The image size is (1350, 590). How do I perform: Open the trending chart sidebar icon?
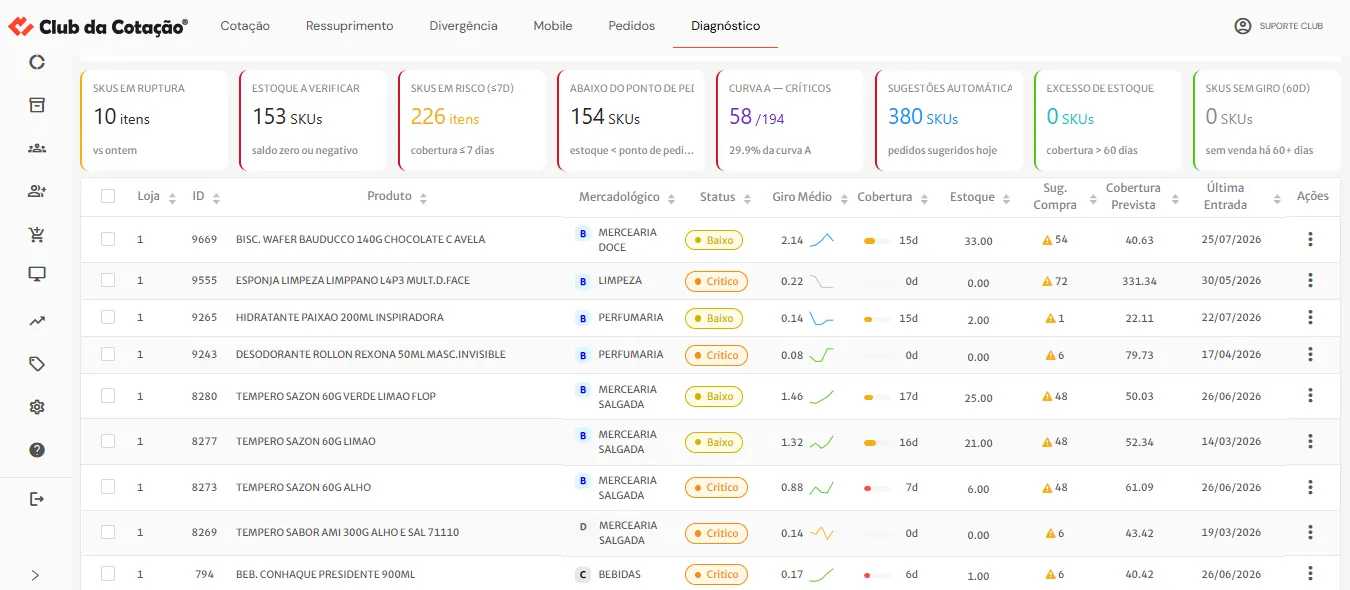tap(37, 321)
